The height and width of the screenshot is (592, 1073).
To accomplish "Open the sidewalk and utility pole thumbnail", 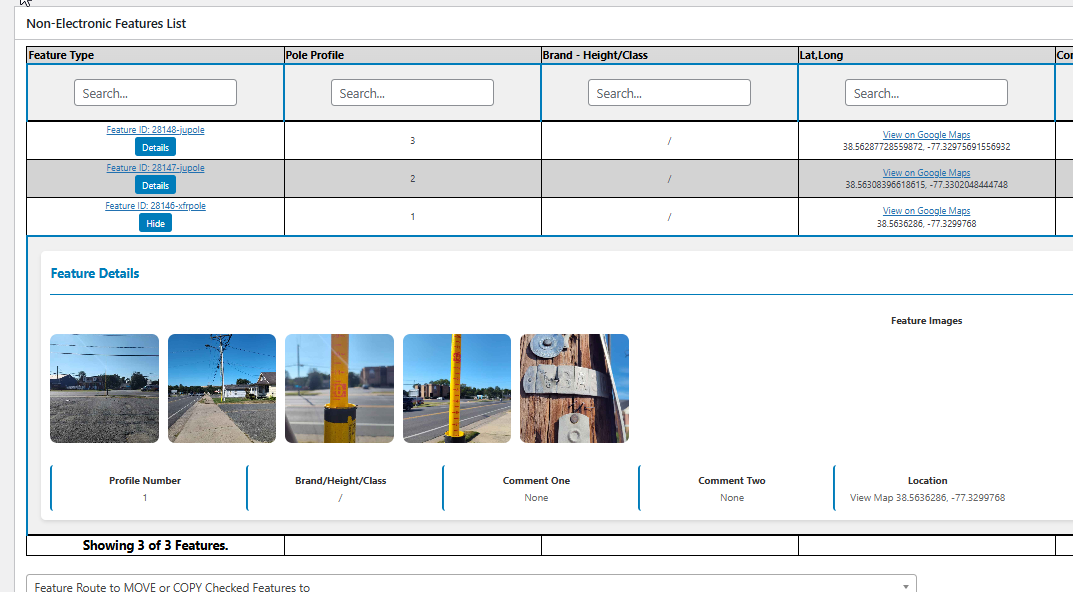I will tap(222, 388).
